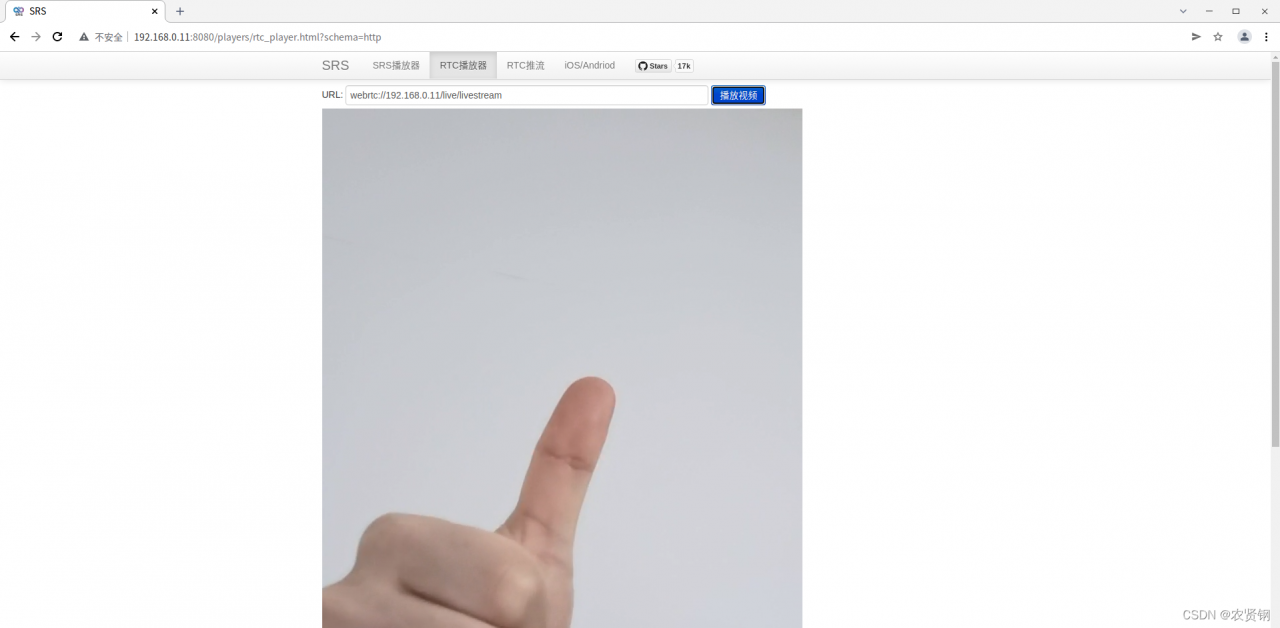Bookmark this page with the star icon
The image size is (1280, 628).
[1218, 37]
